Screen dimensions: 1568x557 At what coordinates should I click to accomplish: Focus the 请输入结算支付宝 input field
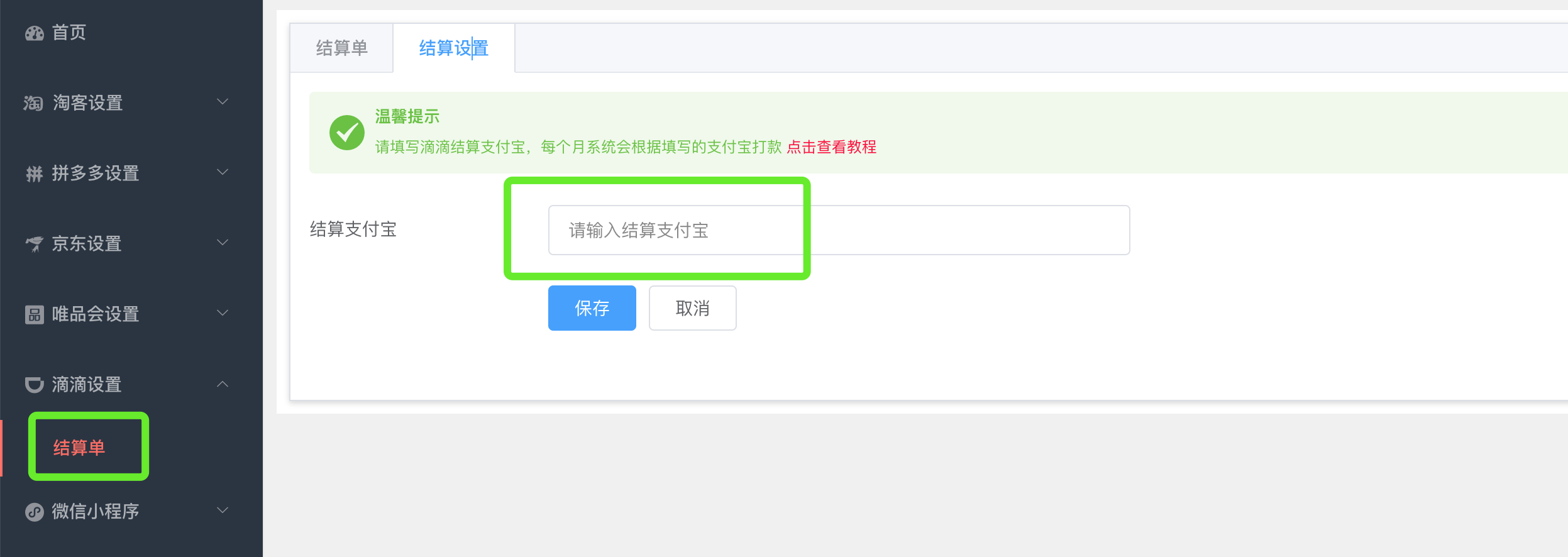[x=839, y=230]
